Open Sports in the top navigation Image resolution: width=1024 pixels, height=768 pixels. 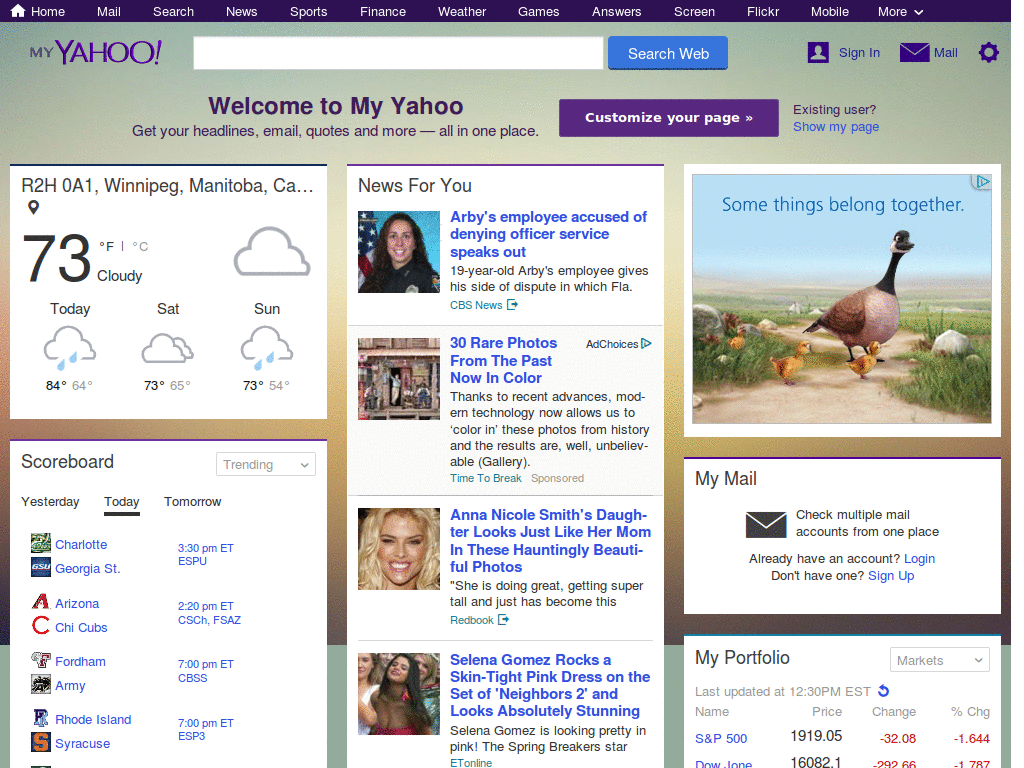click(308, 12)
